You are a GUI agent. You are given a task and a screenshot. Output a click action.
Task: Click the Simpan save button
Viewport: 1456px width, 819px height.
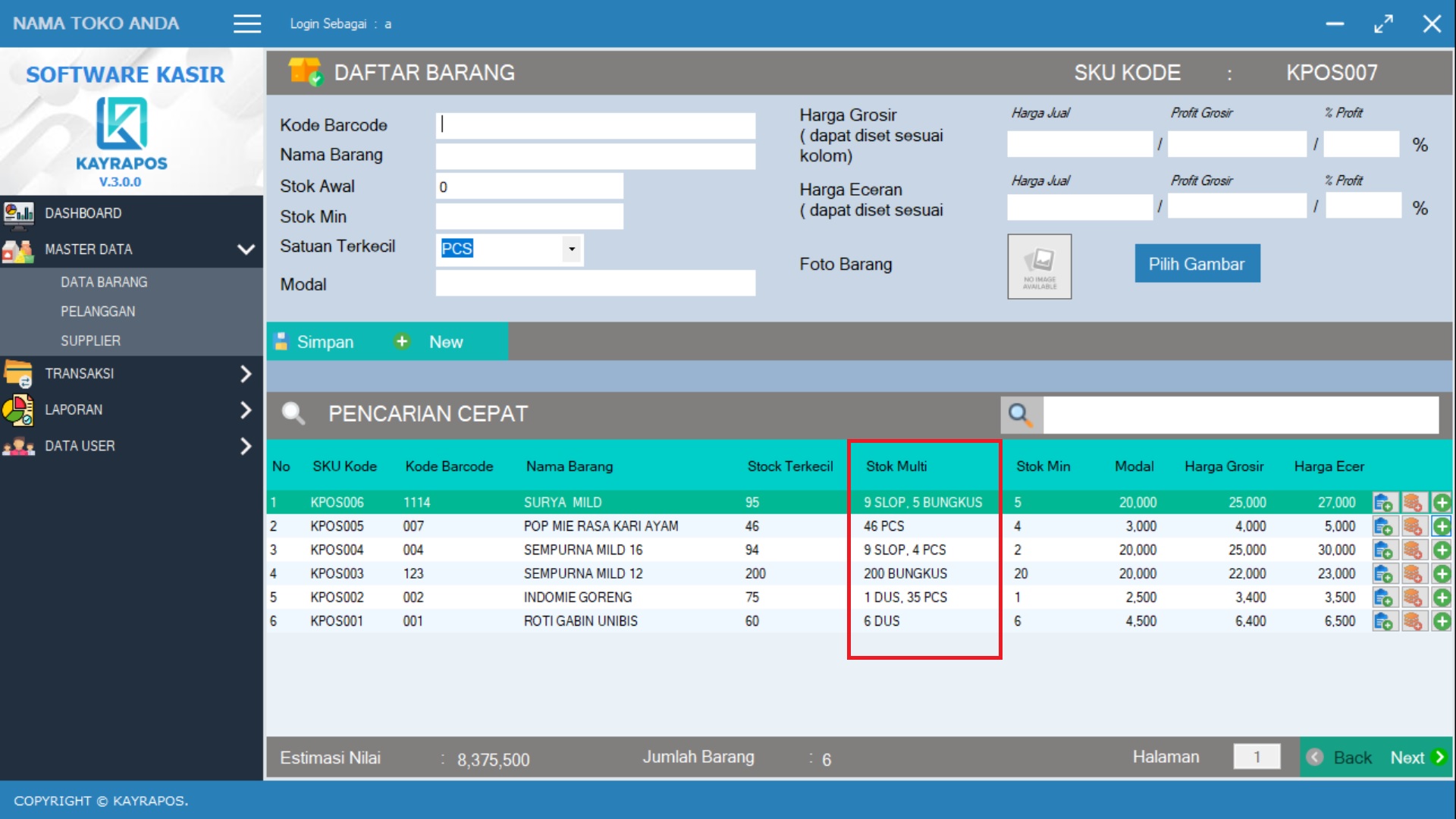(314, 342)
